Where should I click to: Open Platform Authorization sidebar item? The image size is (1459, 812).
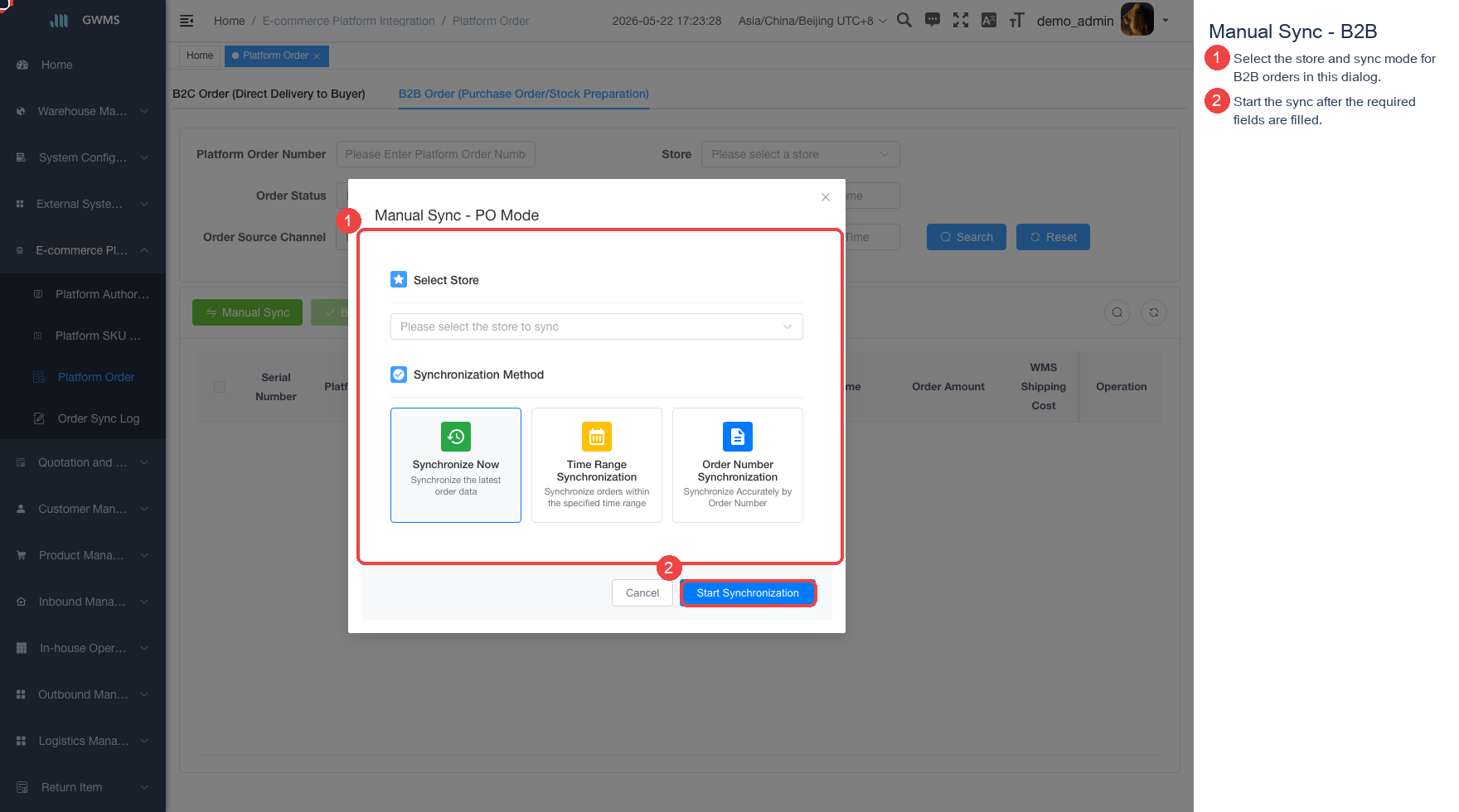[x=83, y=294]
